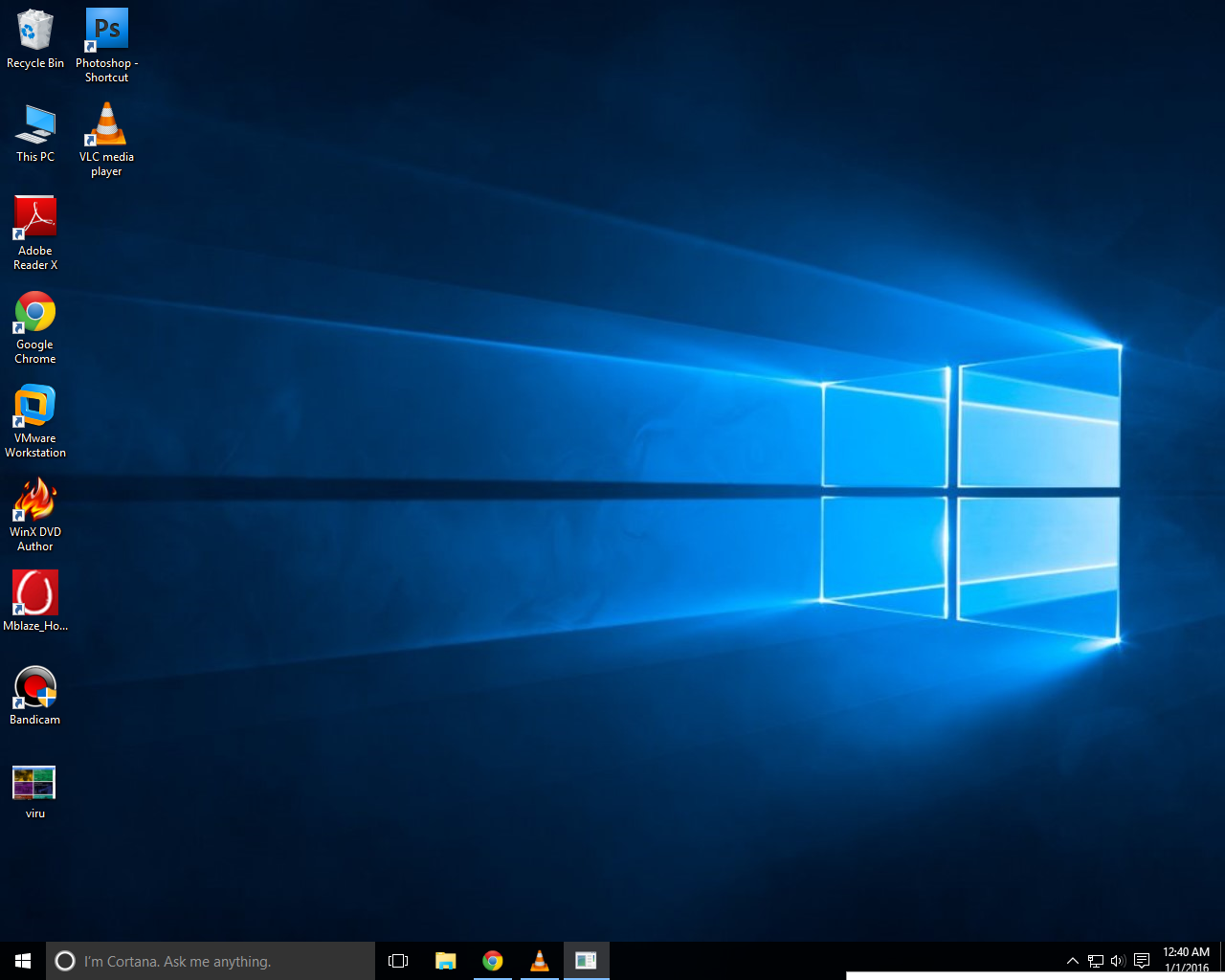
Task: Open the Mblaze_Ho desktop shortcut
Action: coord(35,591)
